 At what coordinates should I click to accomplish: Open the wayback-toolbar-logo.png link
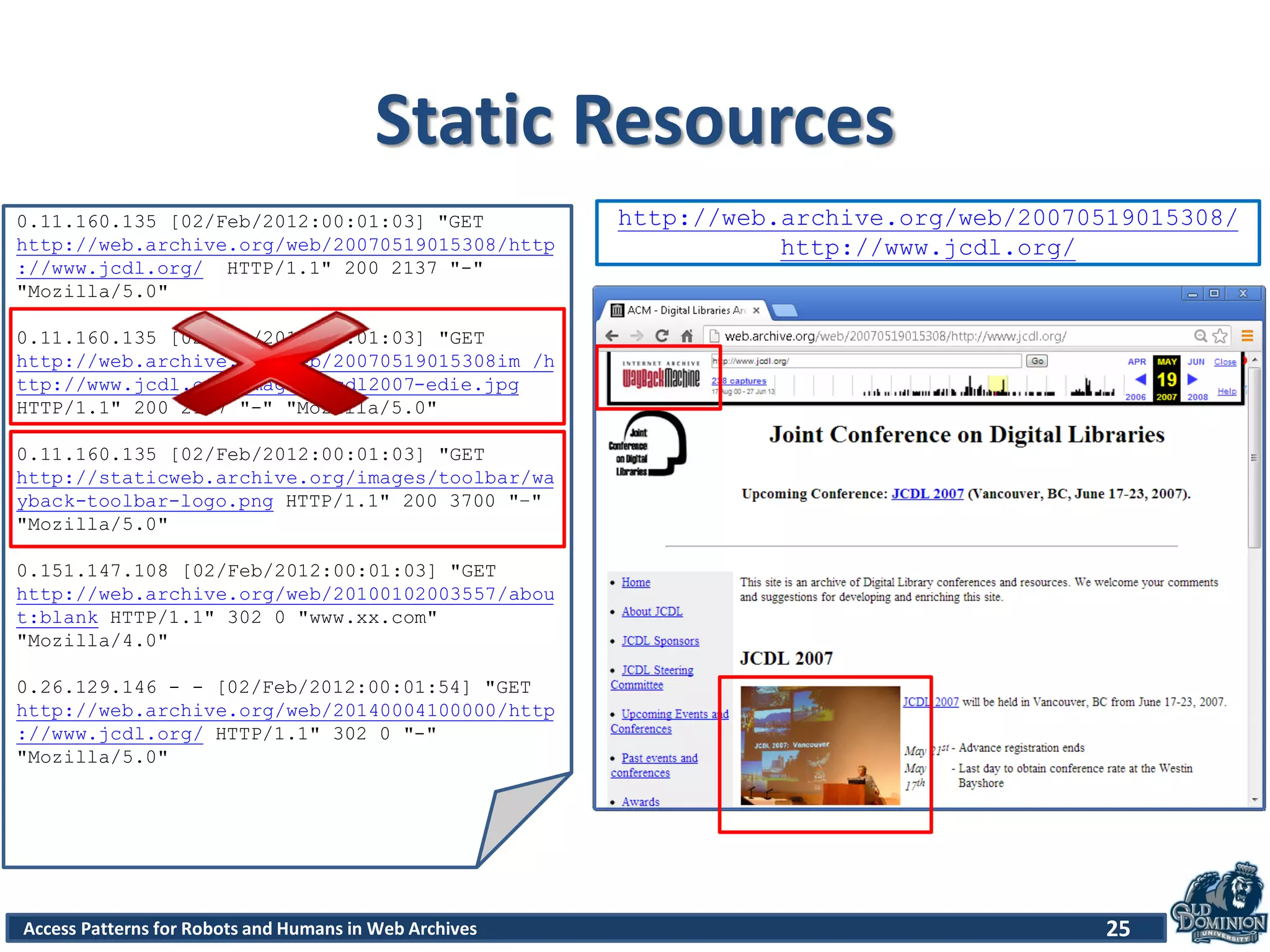click(285, 490)
